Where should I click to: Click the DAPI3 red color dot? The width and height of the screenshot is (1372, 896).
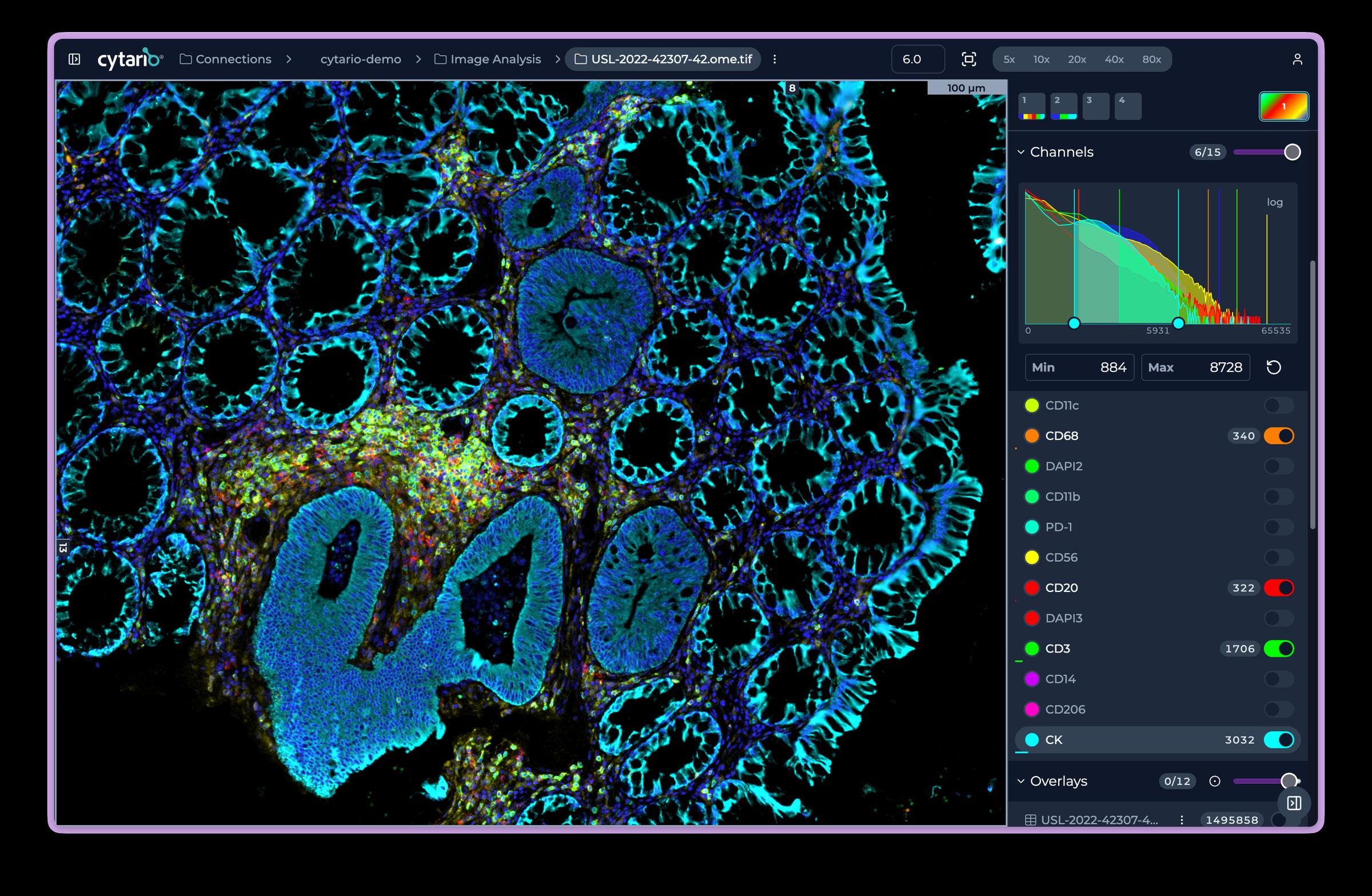[1032, 618]
